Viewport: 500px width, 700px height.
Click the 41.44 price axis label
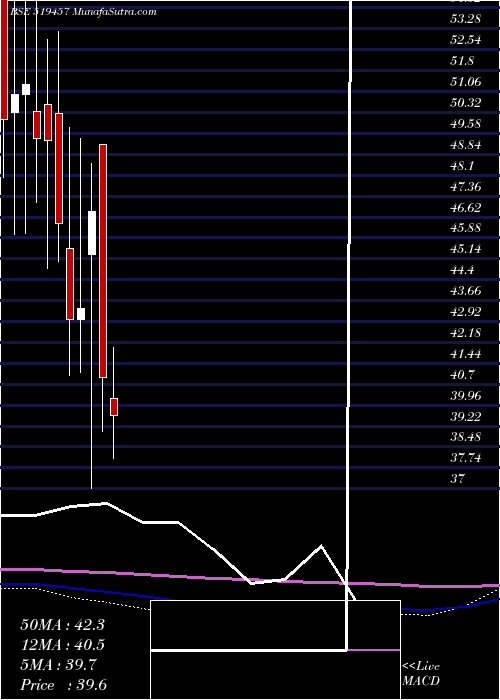click(466, 354)
